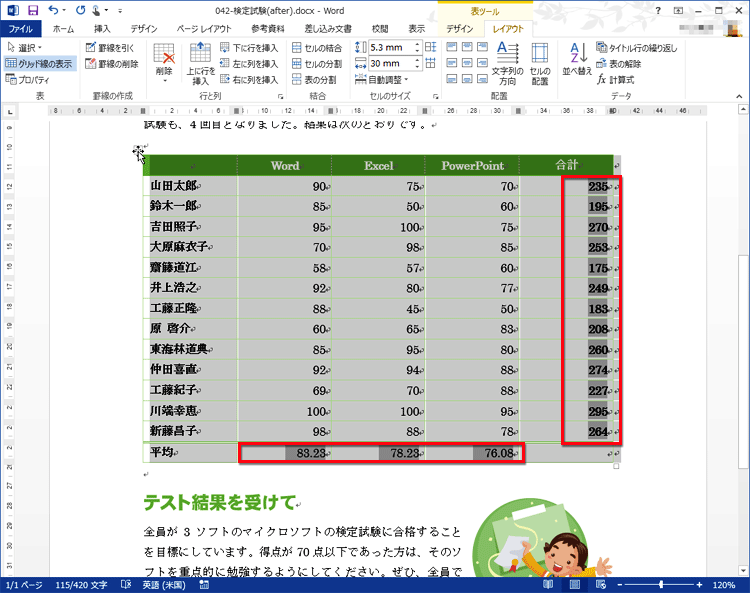The width and height of the screenshot is (750, 593).
Task: Click 下に行を挿入 insert row below
Action: pos(249,48)
